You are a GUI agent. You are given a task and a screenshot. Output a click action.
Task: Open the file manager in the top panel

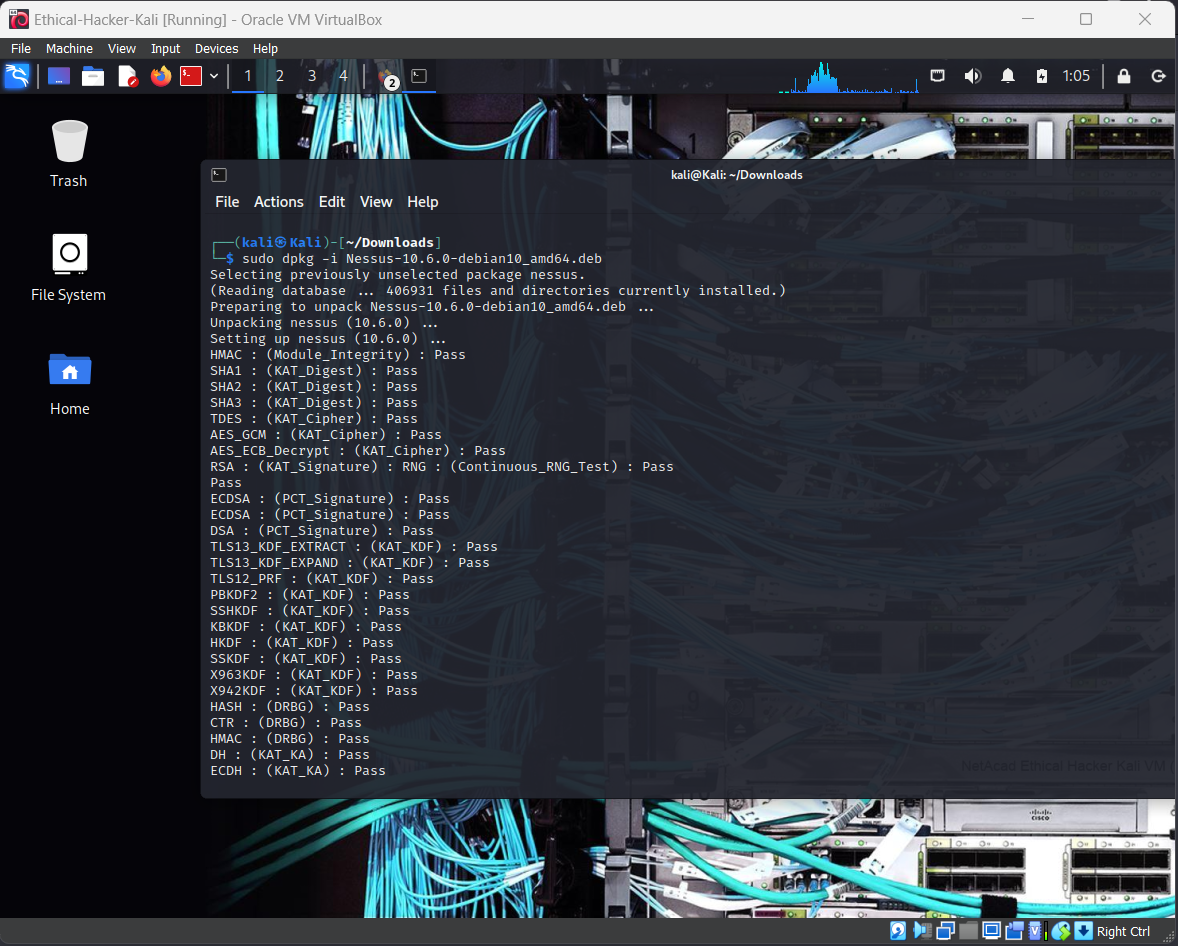93,76
